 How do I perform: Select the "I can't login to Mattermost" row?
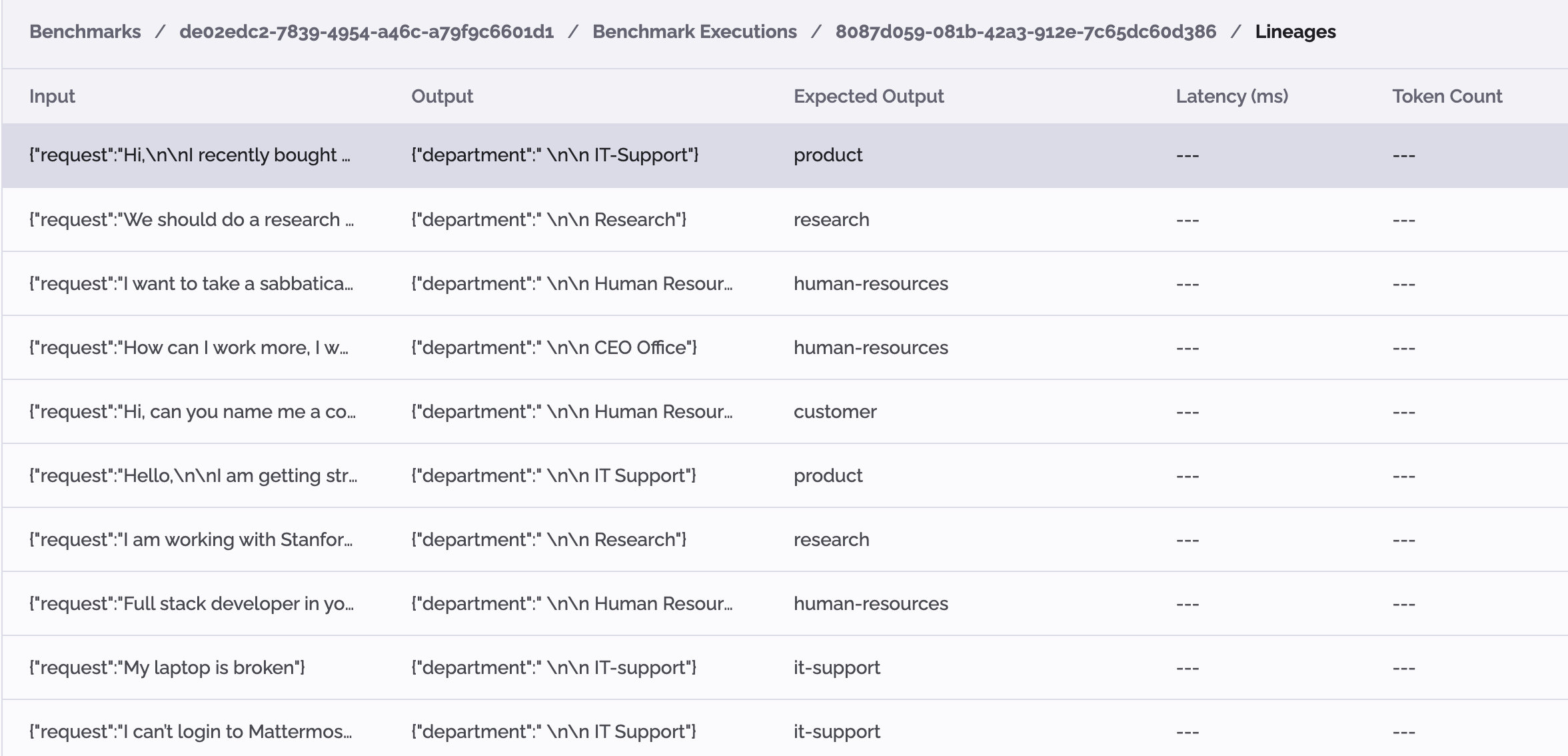click(x=191, y=732)
